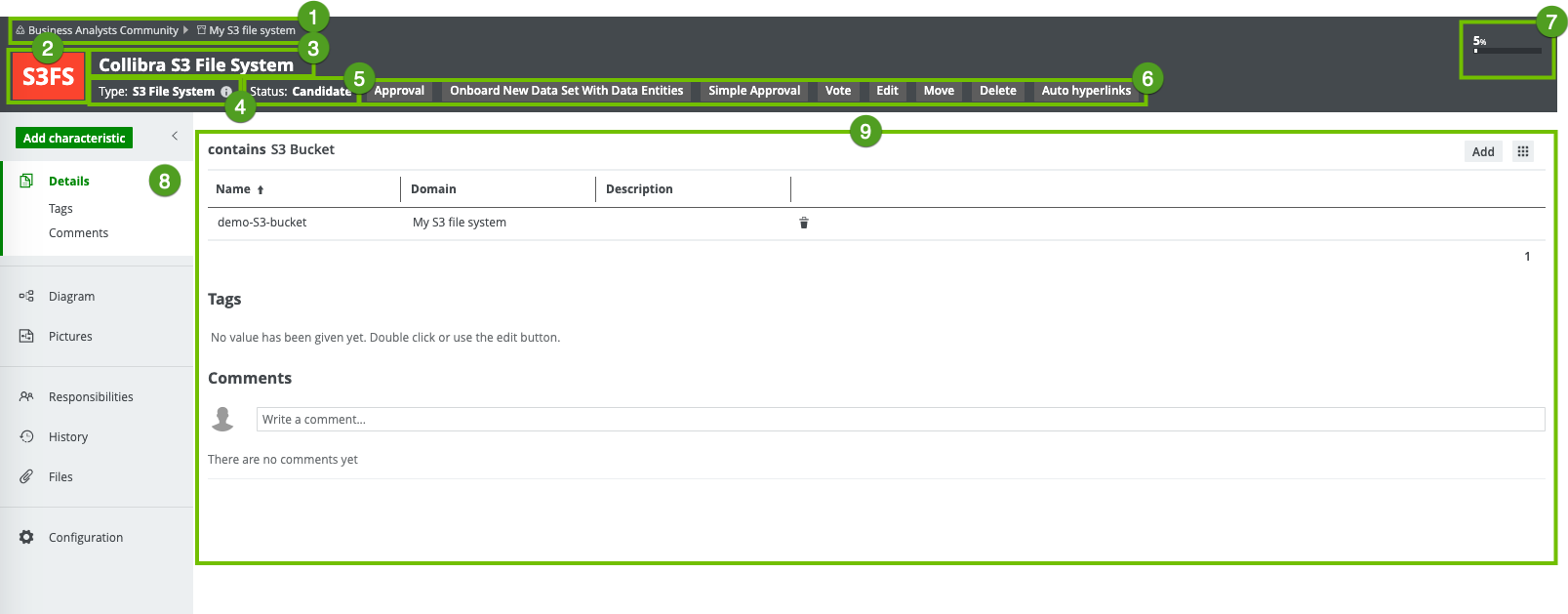Screen dimensions: 1568x614
Task: Open the grid view options icon
Action: (x=1523, y=151)
